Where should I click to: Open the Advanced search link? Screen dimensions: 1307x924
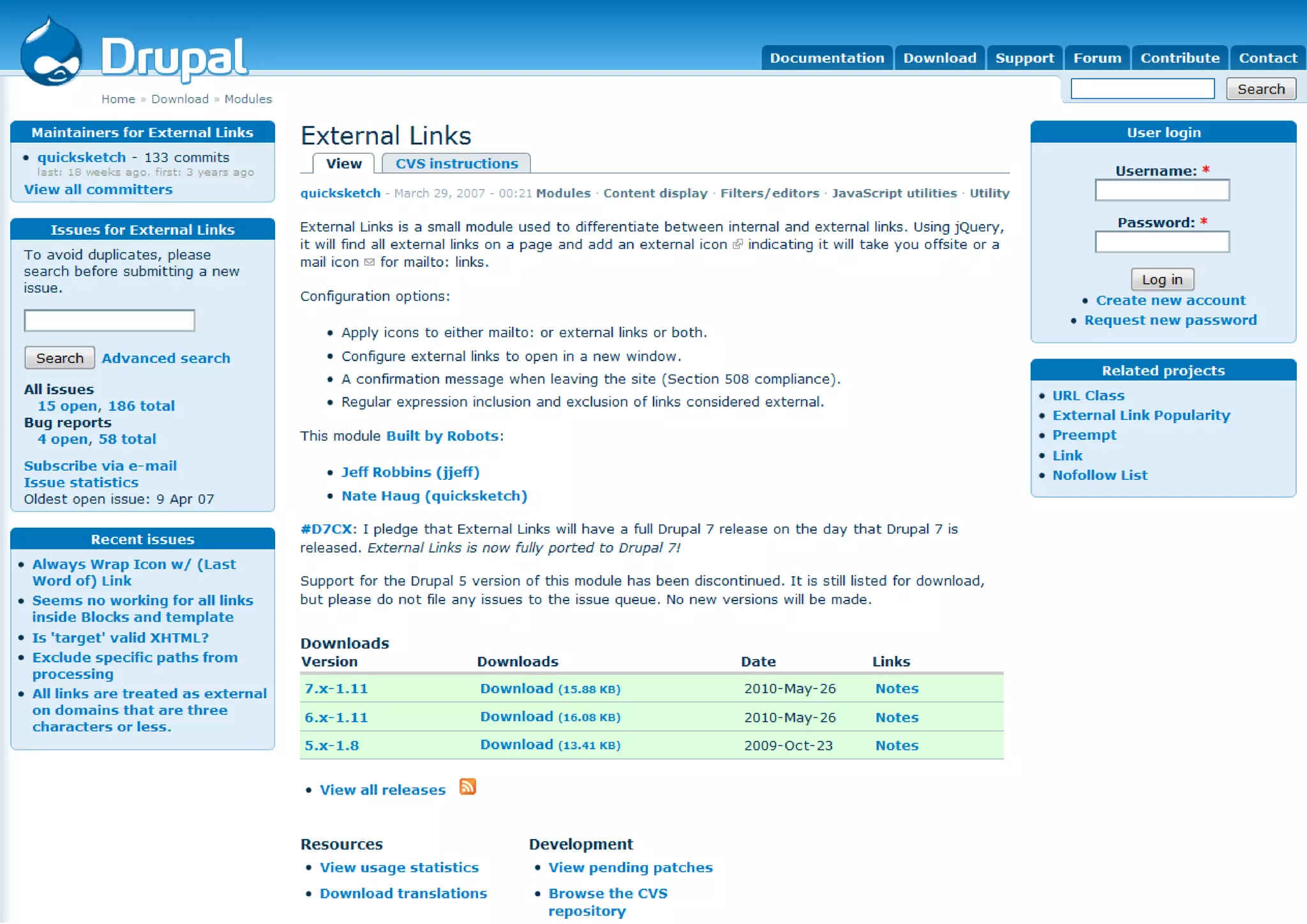click(166, 358)
